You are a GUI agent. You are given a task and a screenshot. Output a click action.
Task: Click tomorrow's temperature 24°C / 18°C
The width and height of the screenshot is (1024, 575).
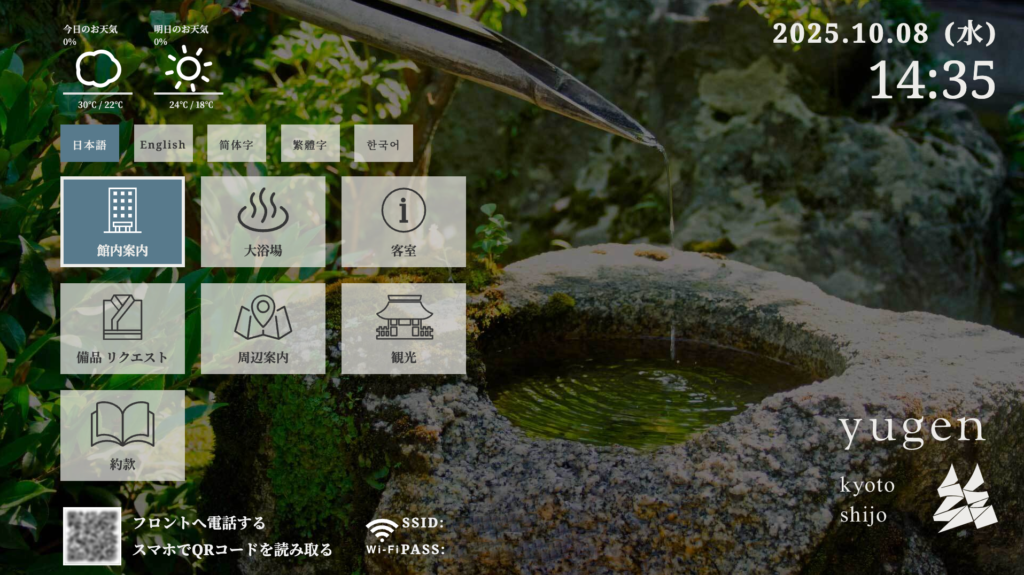191,105
